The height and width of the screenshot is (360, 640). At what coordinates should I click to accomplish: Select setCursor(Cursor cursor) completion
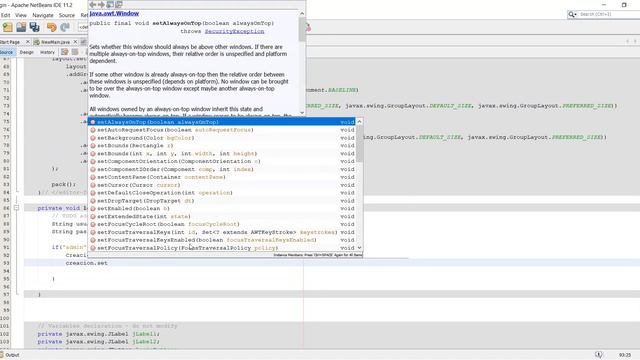(222, 185)
